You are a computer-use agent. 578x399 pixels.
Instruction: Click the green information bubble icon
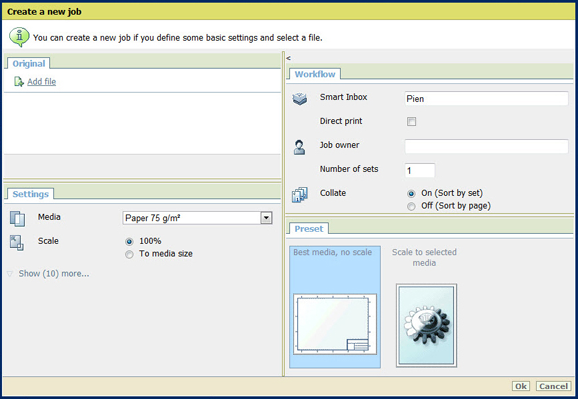tap(19, 37)
